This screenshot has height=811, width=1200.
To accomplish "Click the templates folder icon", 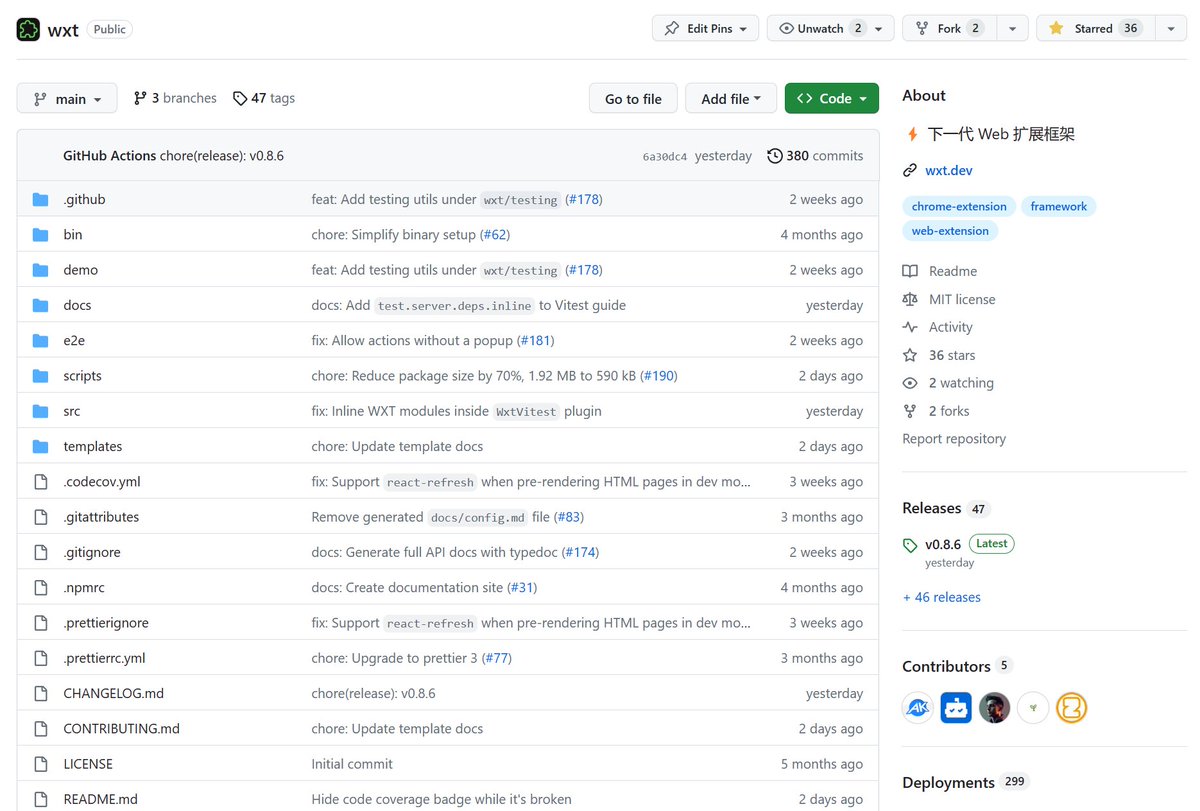I will point(40,446).
